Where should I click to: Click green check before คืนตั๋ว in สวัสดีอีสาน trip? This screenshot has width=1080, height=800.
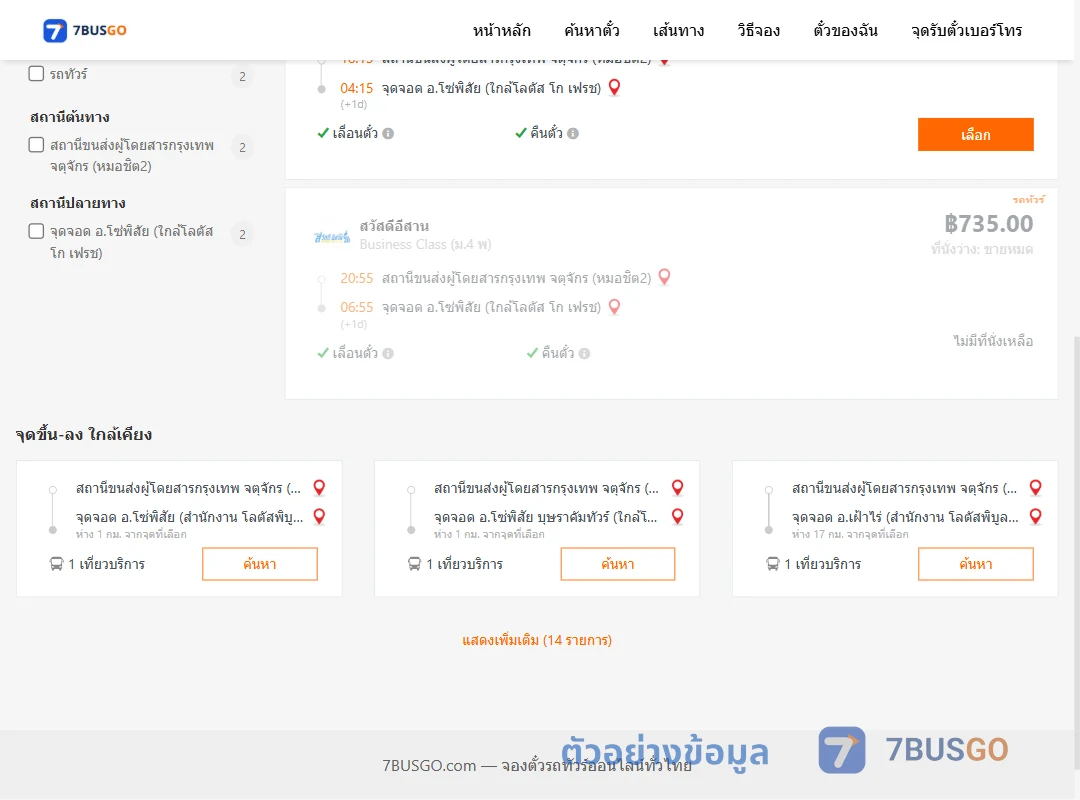[x=532, y=353]
